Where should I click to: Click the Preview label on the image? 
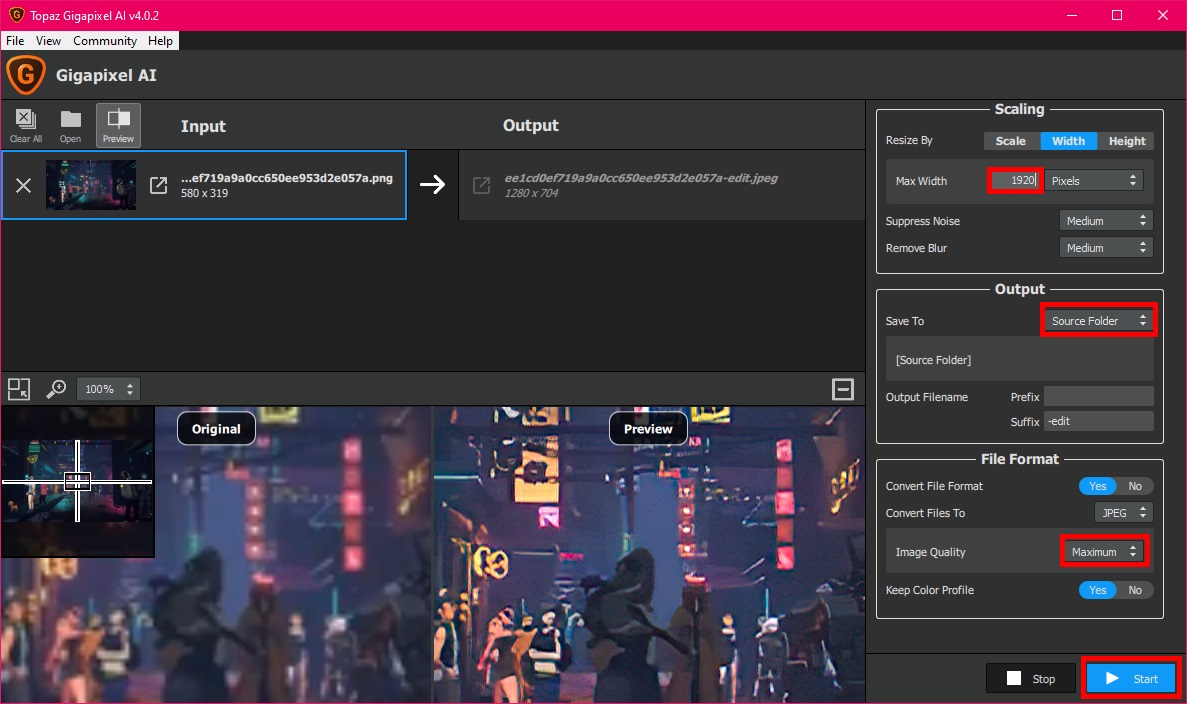click(x=648, y=428)
